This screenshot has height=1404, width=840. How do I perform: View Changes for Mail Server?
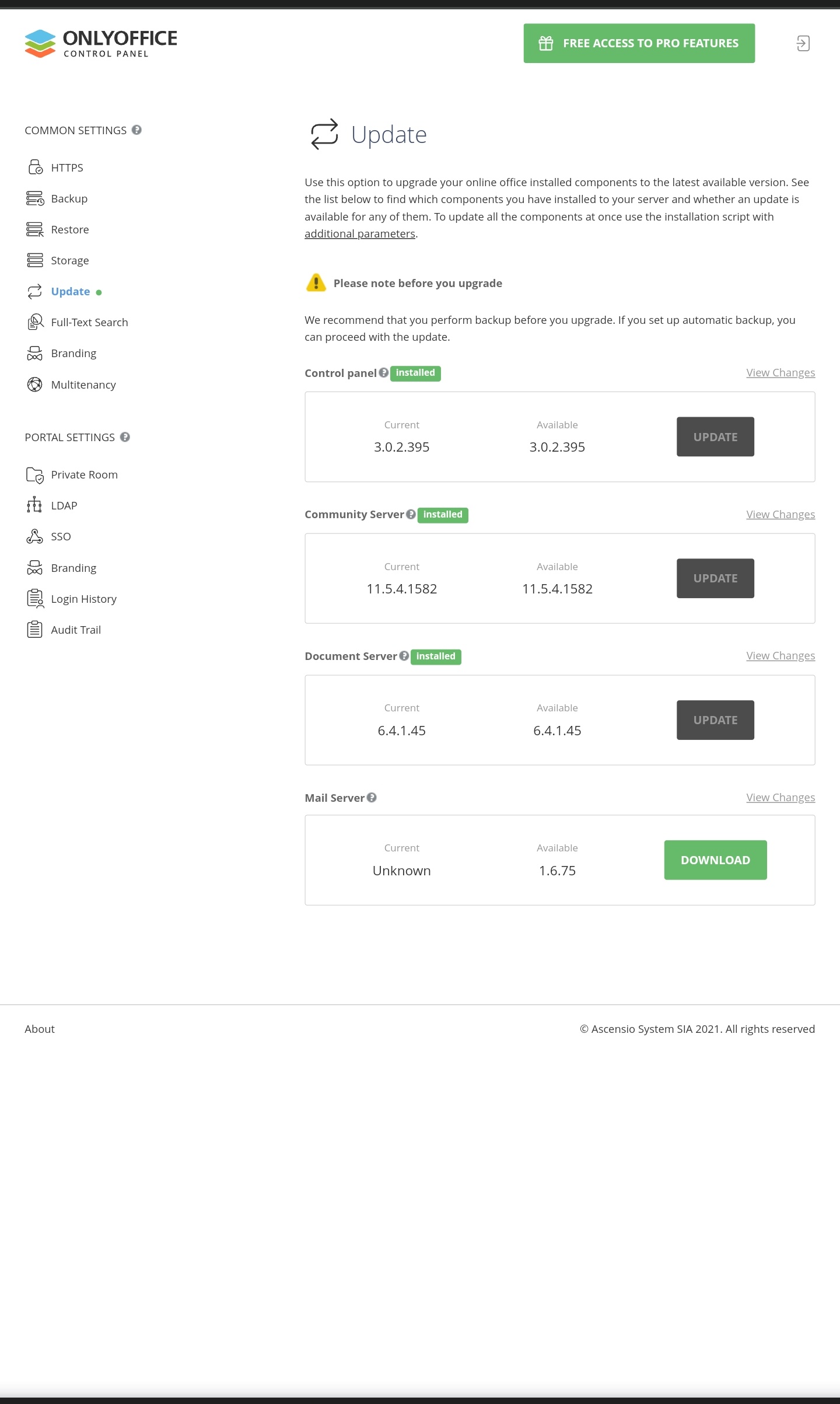(780, 797)
